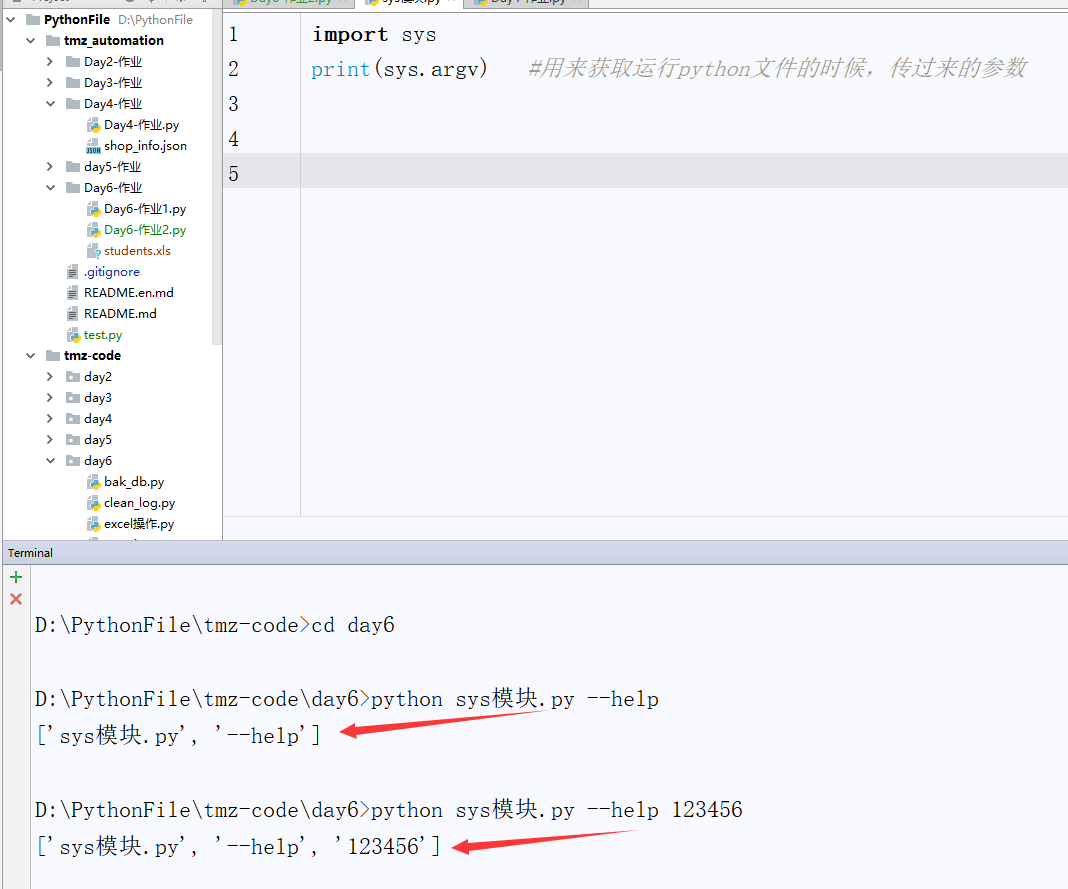Place cursor on 'import sys' line
Image resolution: width=1068 pixels, height=889 pixels.
(x=374, y=34)
